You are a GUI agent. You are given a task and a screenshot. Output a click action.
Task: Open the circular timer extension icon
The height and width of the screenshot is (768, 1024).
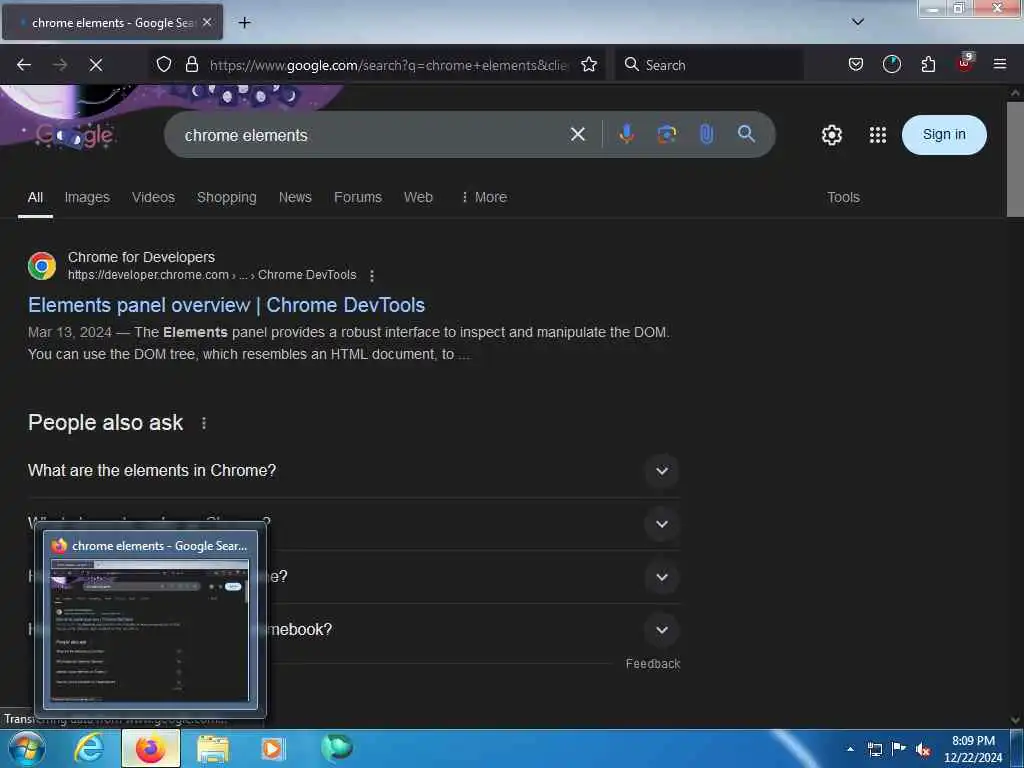891,64
